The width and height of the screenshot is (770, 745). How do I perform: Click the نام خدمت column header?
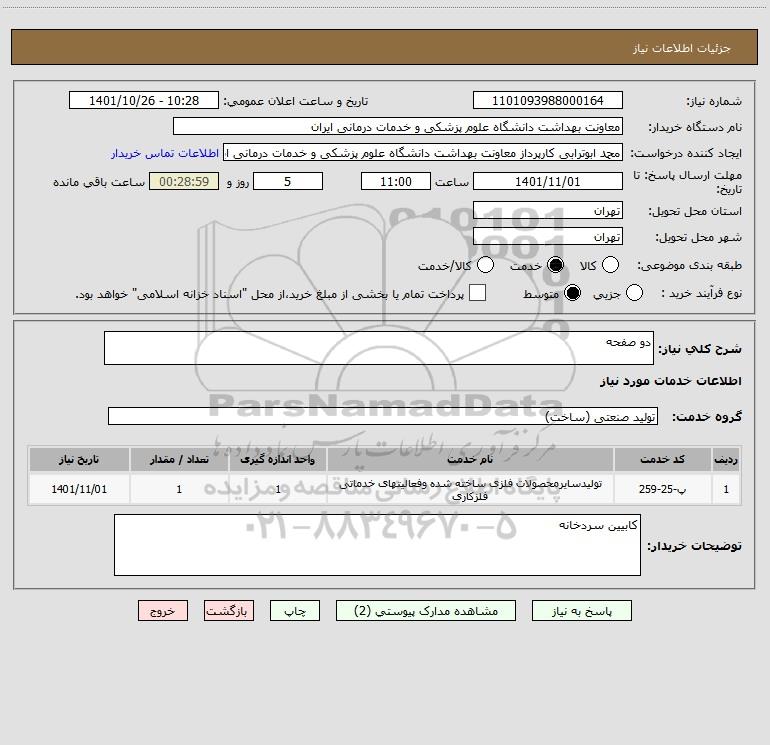coord(470,459)
